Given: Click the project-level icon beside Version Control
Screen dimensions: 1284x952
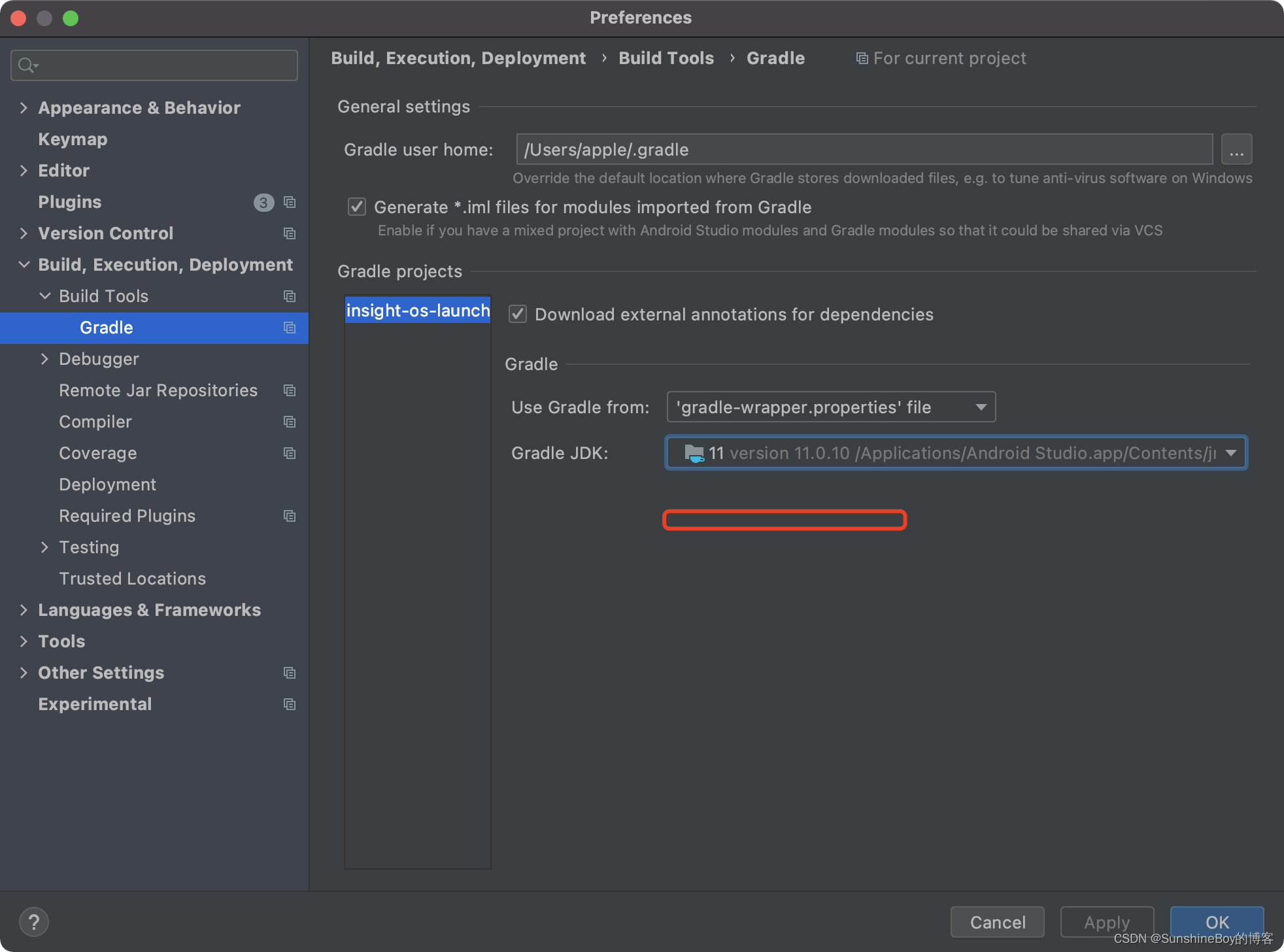Looking at the screenshot, I should pyautogui.click(x=290, y=233).
